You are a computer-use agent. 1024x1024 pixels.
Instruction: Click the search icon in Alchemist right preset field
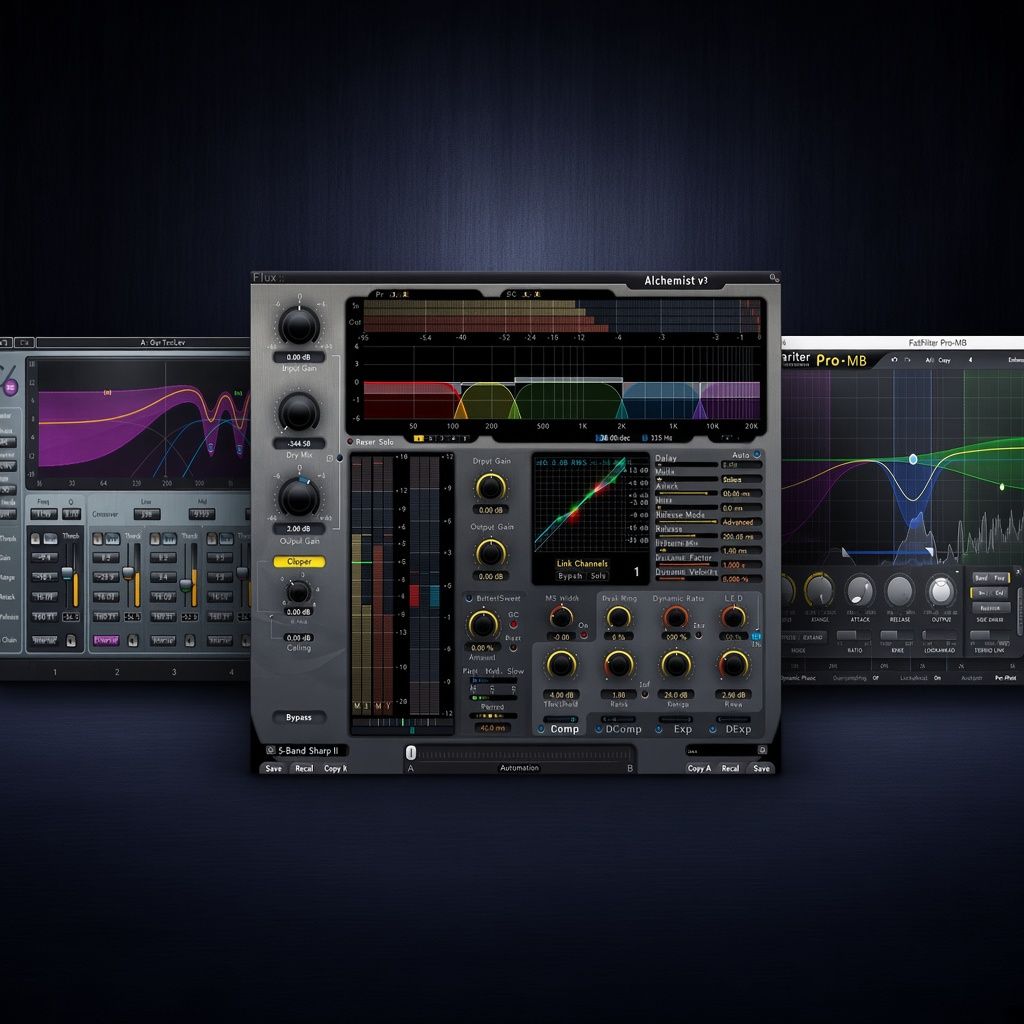761,750
